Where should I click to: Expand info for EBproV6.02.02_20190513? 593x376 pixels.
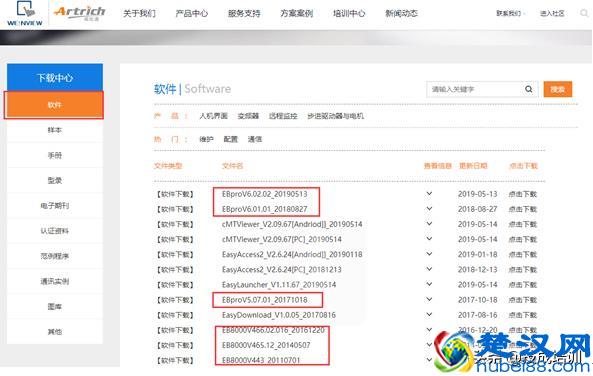(429, 194)
